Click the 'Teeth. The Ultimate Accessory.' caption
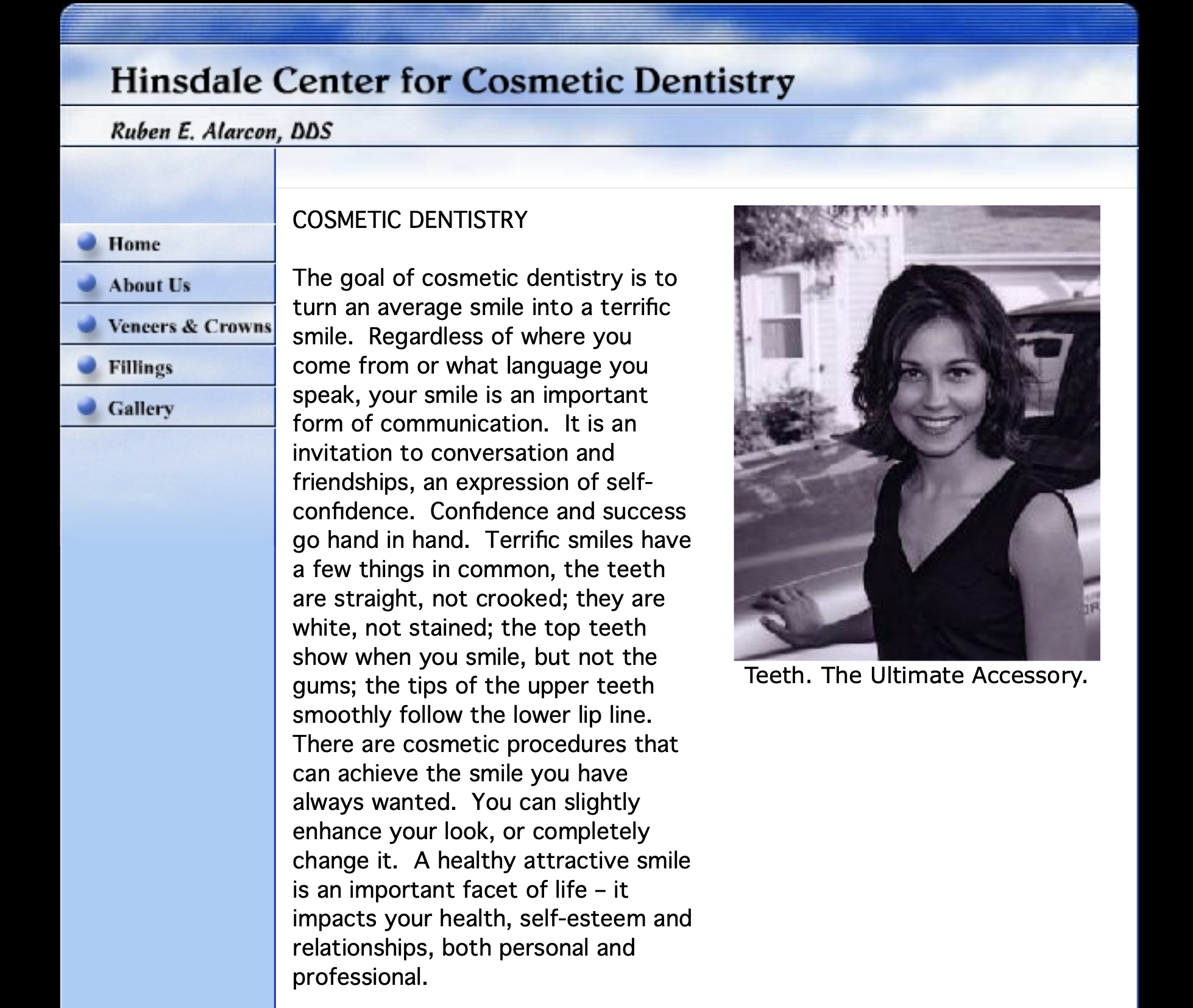Image resolution: width=1193 pixels, height=1008 pixels. 916,675
